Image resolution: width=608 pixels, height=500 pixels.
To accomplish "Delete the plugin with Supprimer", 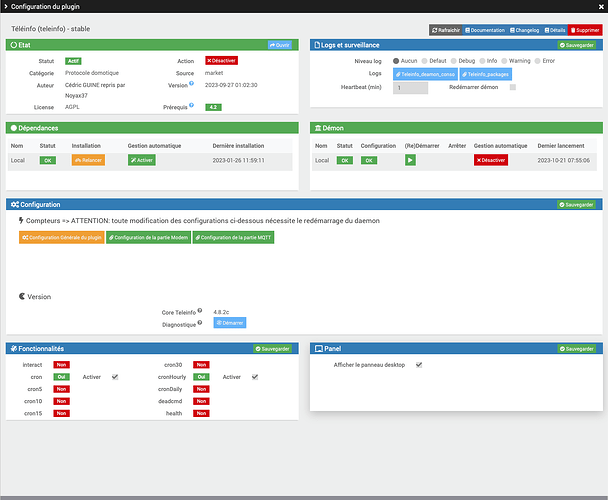I will pyautogui.click(x=586, y=31).
